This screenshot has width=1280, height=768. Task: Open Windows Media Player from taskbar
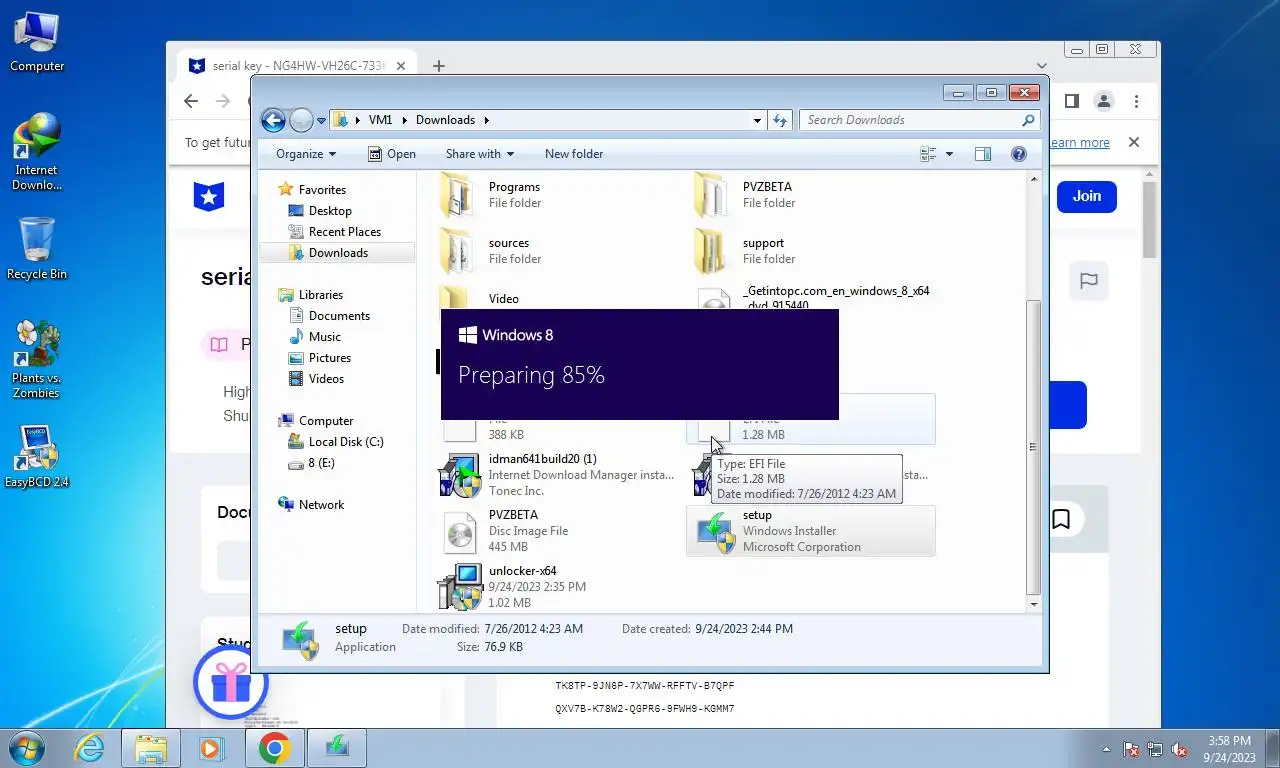[x=210, y=748]
